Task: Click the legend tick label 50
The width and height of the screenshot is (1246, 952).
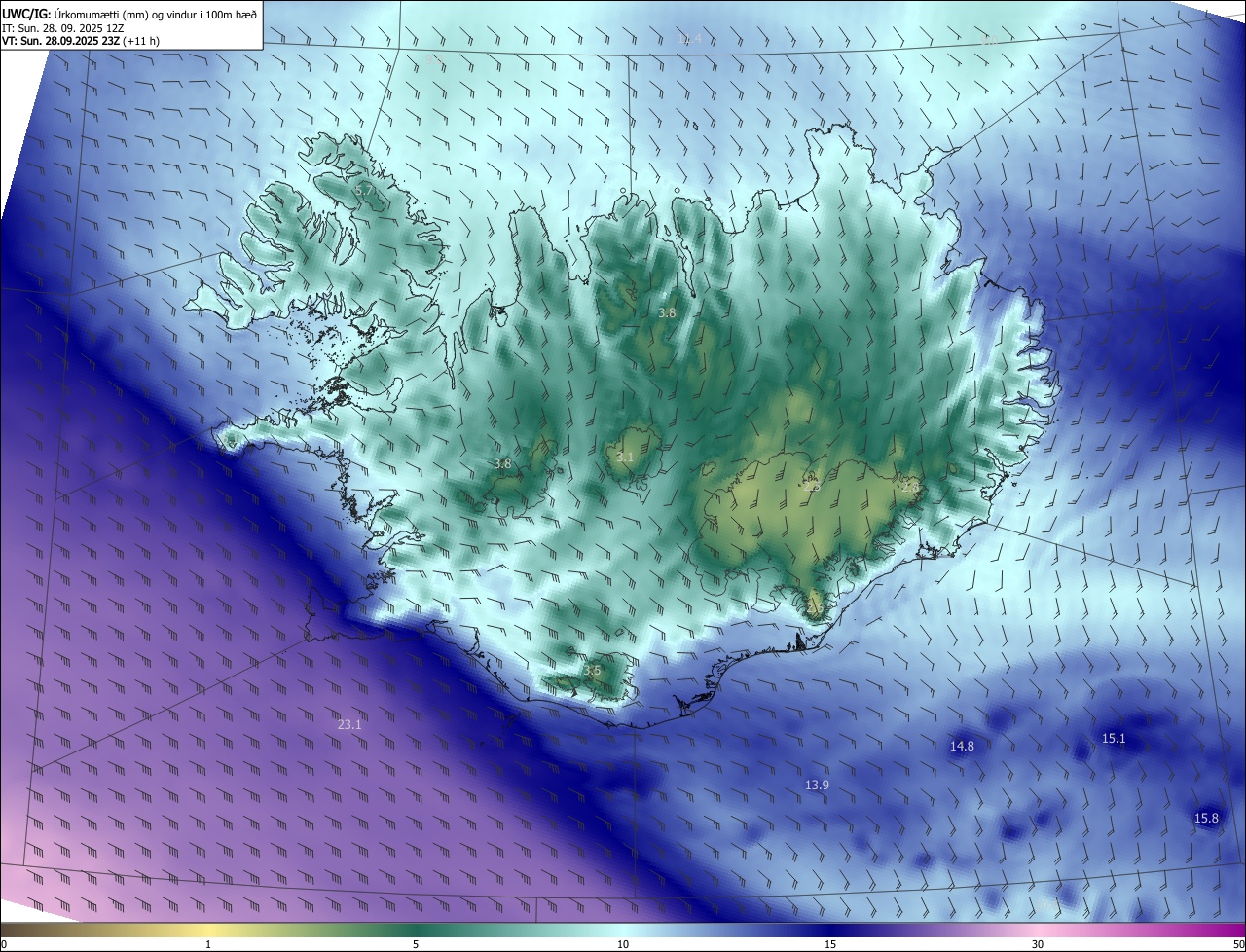Action: (x=1238, y=944)
